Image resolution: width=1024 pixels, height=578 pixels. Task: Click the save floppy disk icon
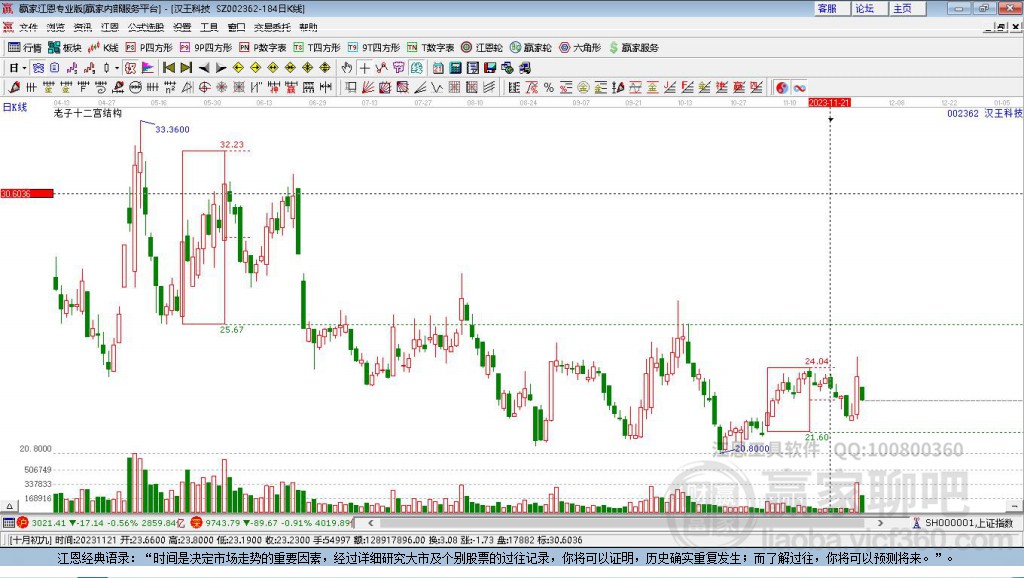(x=490, y=68)
